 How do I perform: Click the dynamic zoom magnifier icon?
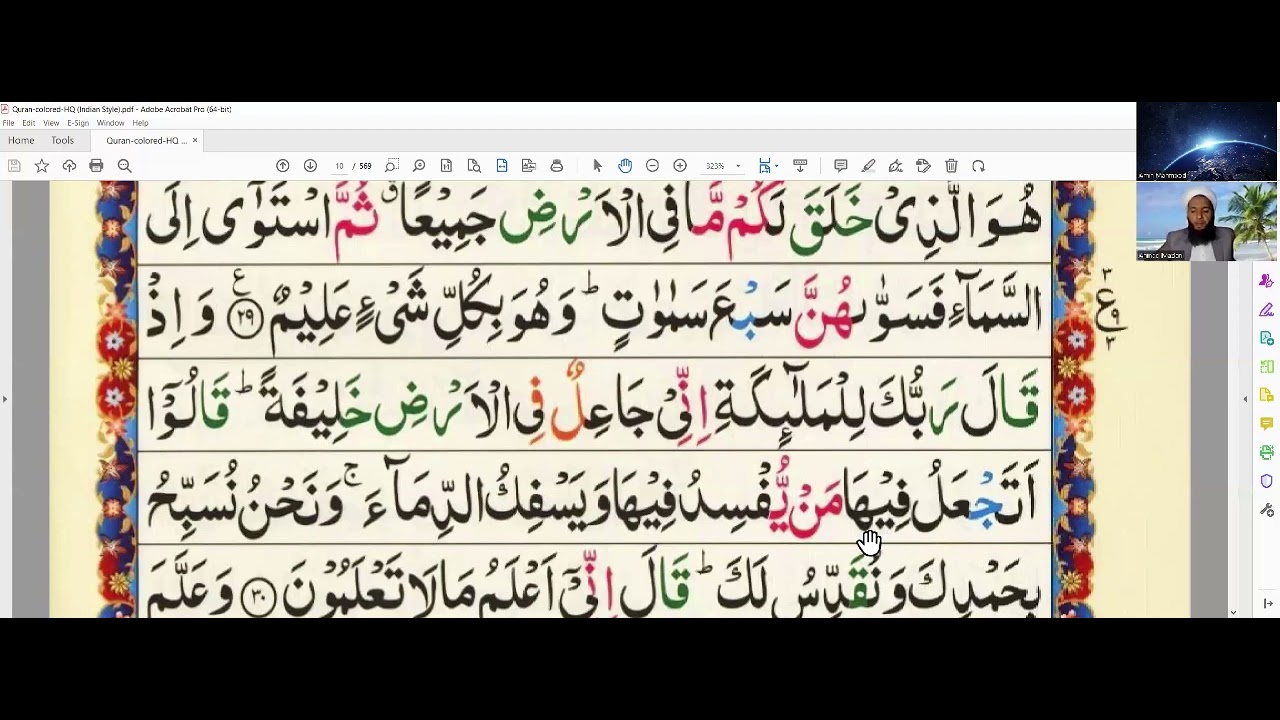pyautogui.click(x=419, y=166)
